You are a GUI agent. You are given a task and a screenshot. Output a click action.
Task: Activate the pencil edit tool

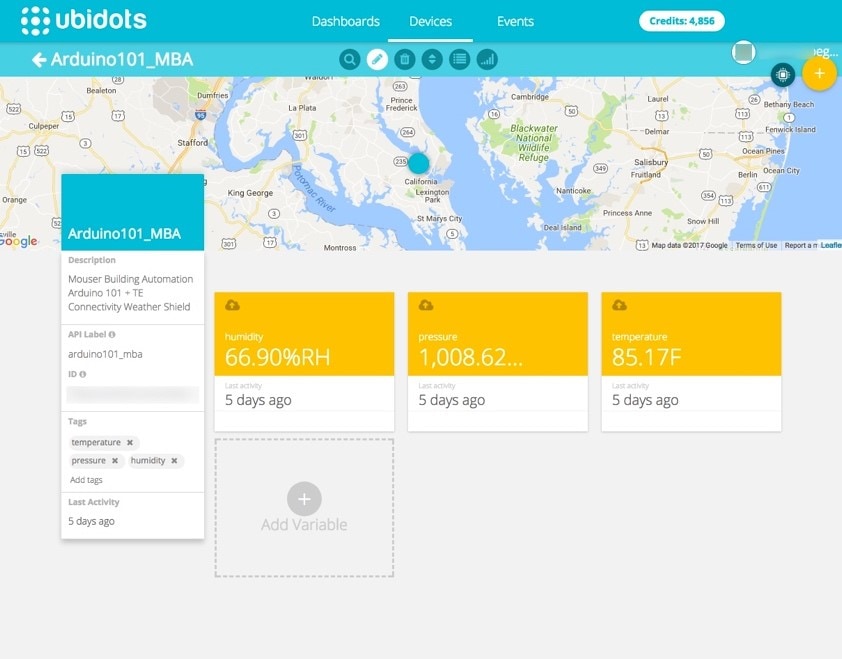tap(377, 59)
